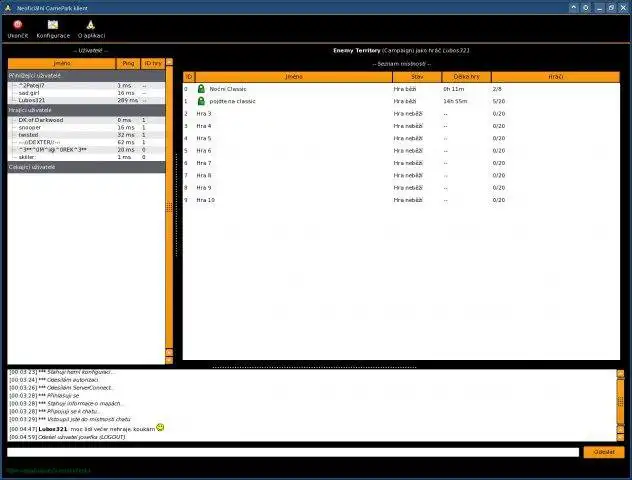Sort rooms by Hráči column header
The width and height of the screenshot is (632, 480).
[555, 77]
